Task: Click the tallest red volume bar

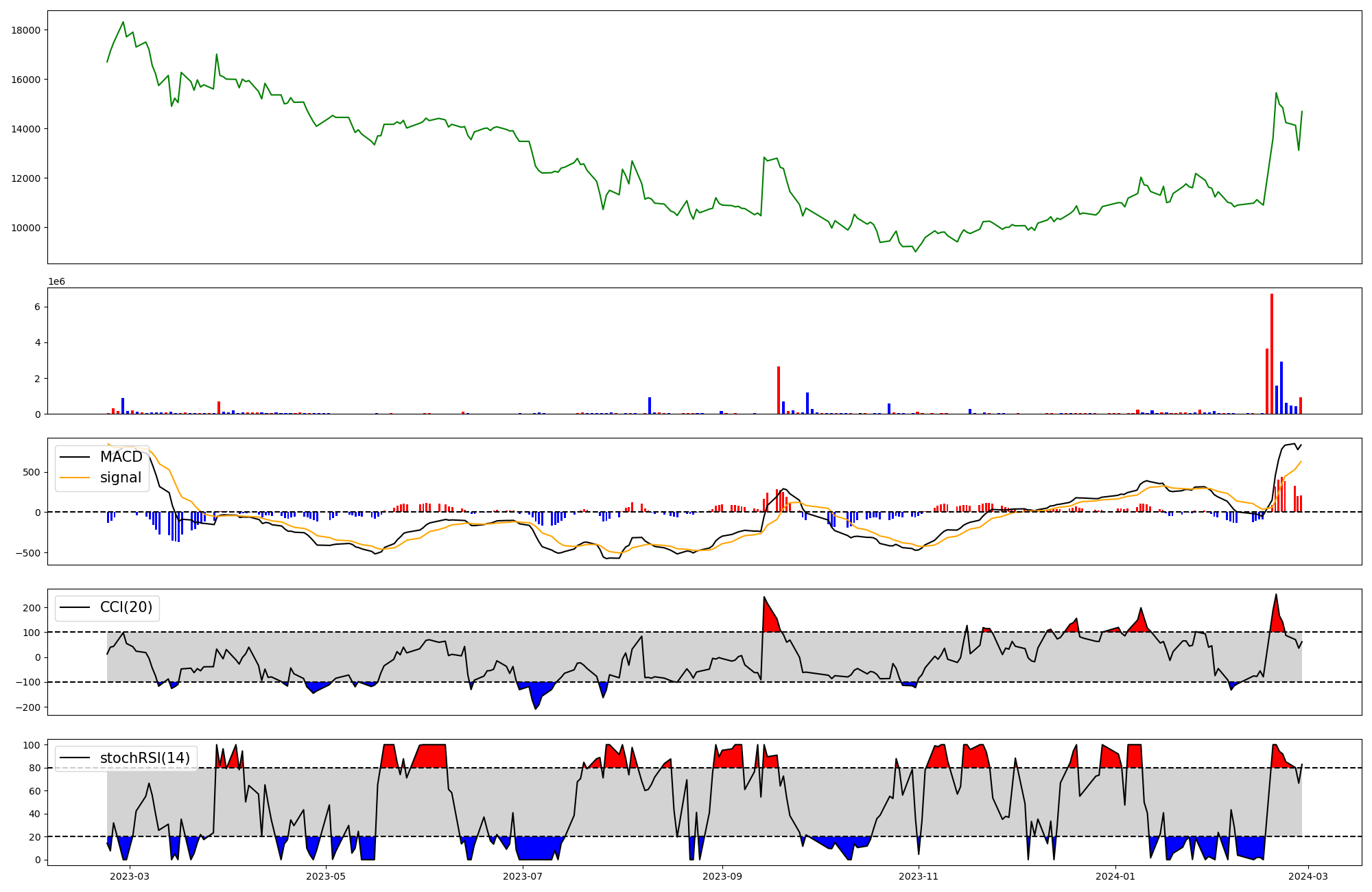Action: pyautogui.click(x=1272, y=353)
